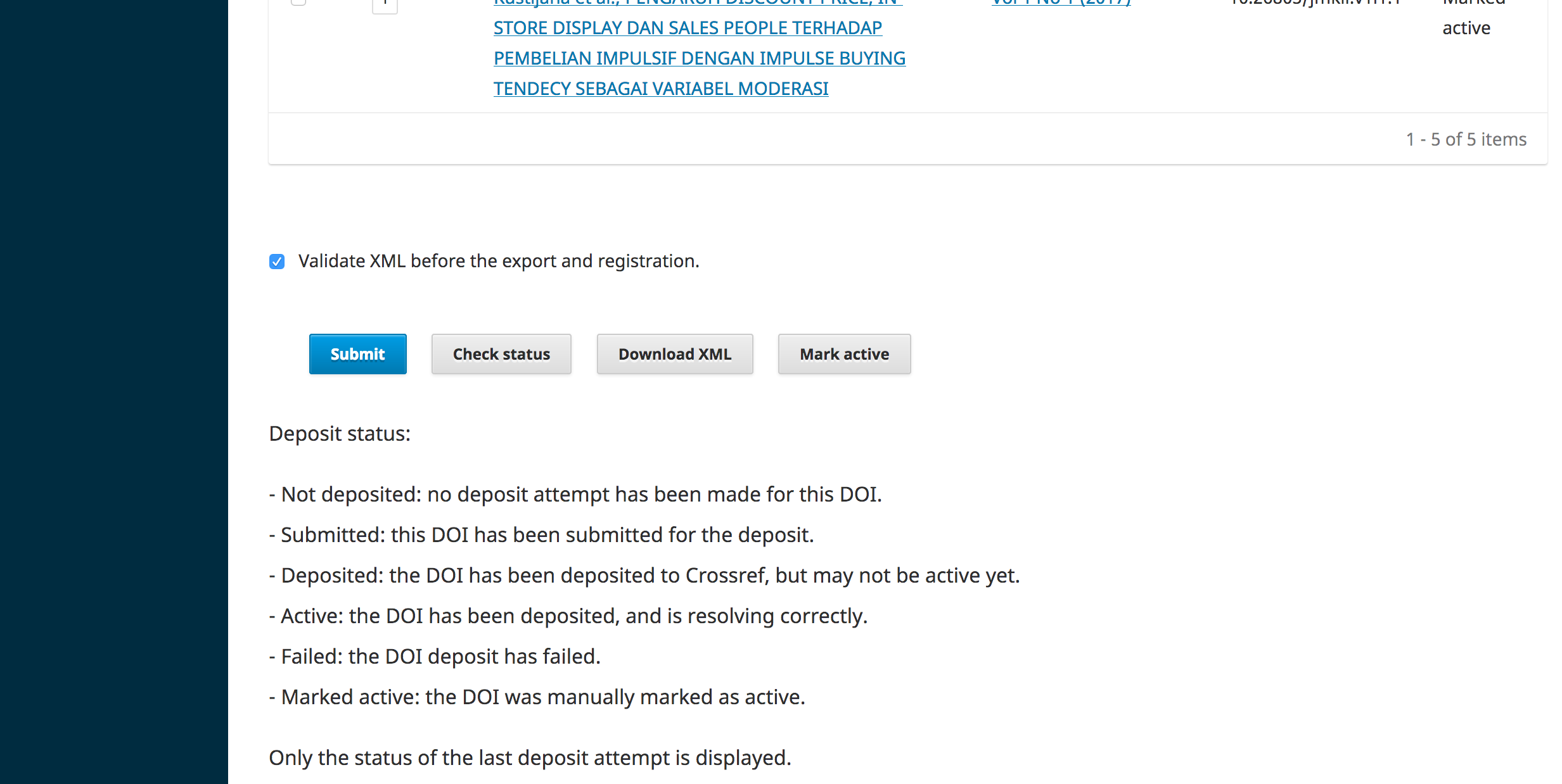Click the article ID box in the row
This screenshot has width=1562, height=784.
point(385,5)
